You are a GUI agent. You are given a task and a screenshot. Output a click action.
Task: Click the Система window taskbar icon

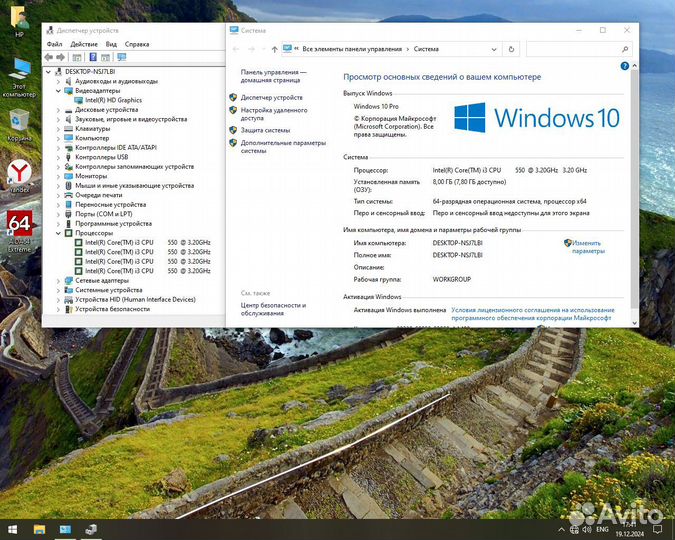65,530
